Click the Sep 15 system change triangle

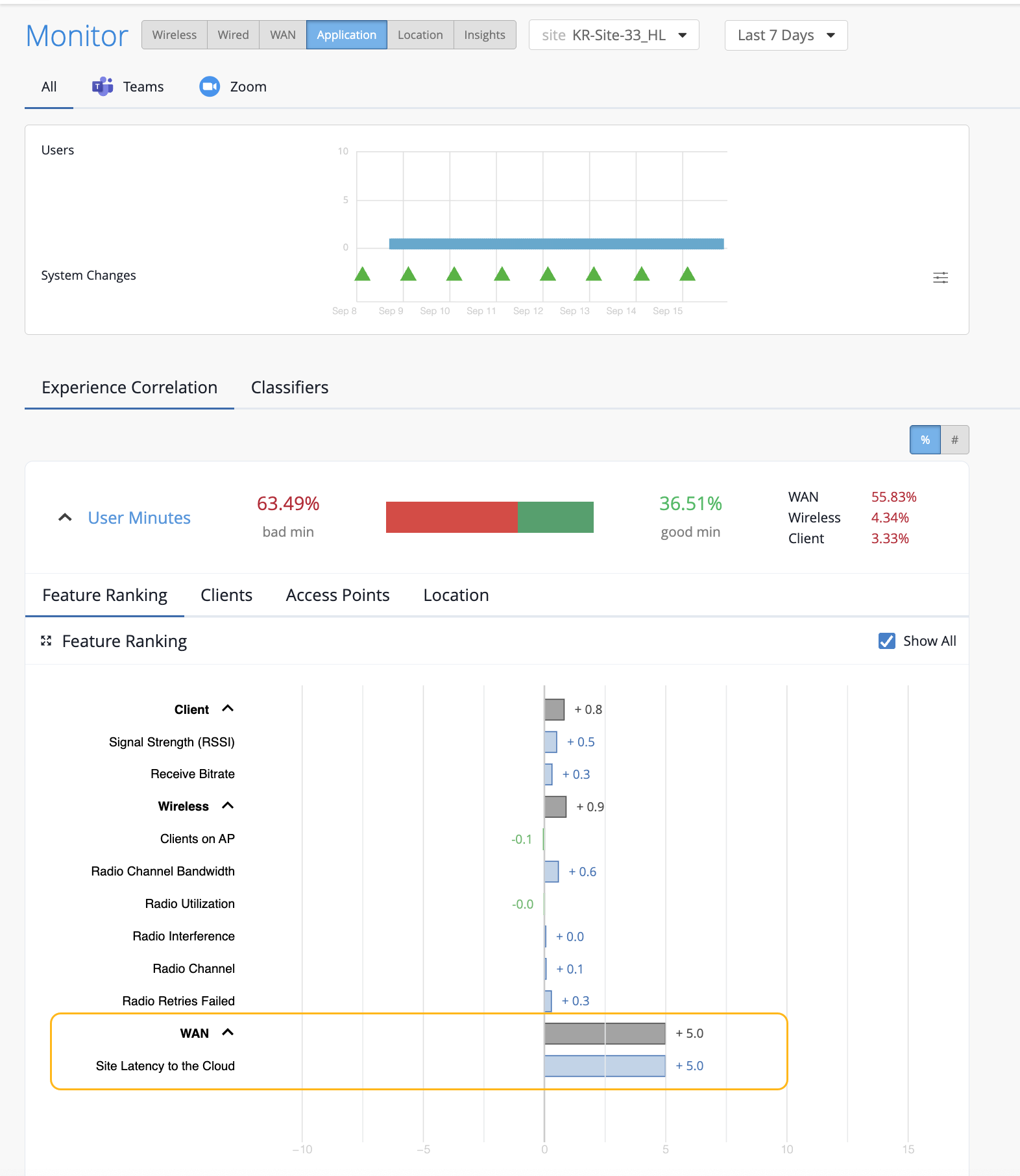coord(687,275)
